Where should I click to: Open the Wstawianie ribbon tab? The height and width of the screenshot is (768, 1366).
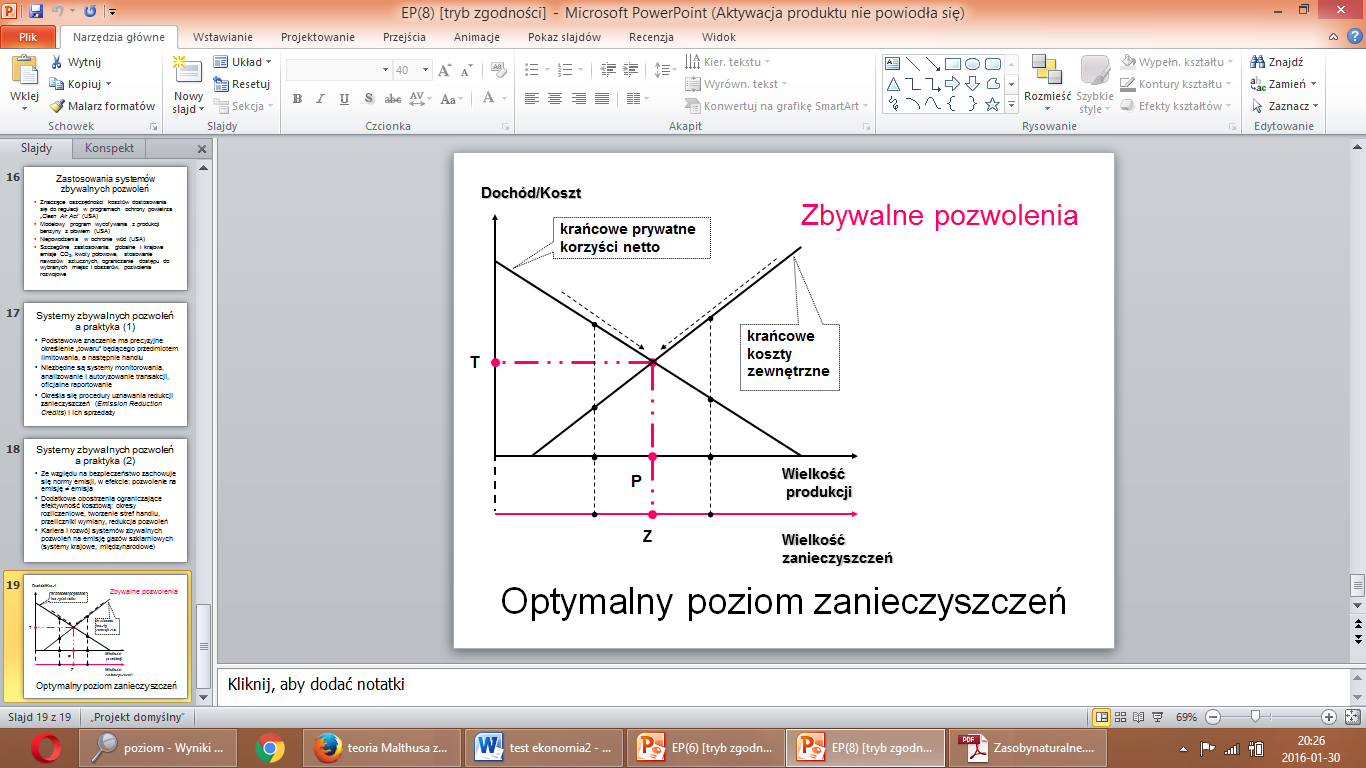[222, 37]
